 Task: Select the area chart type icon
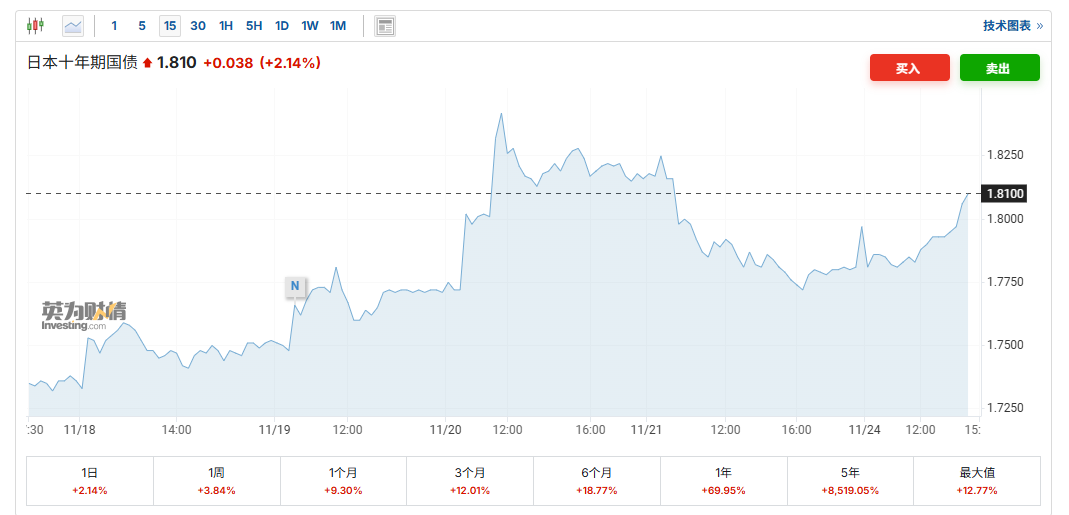[x=73, y=26]
